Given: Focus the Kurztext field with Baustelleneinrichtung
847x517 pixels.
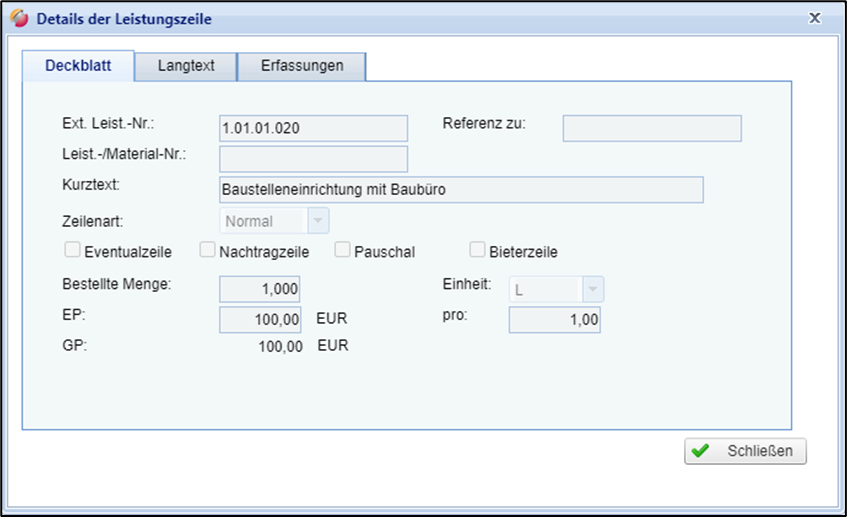Looking at the screenshot, I should tap(460, 190).
